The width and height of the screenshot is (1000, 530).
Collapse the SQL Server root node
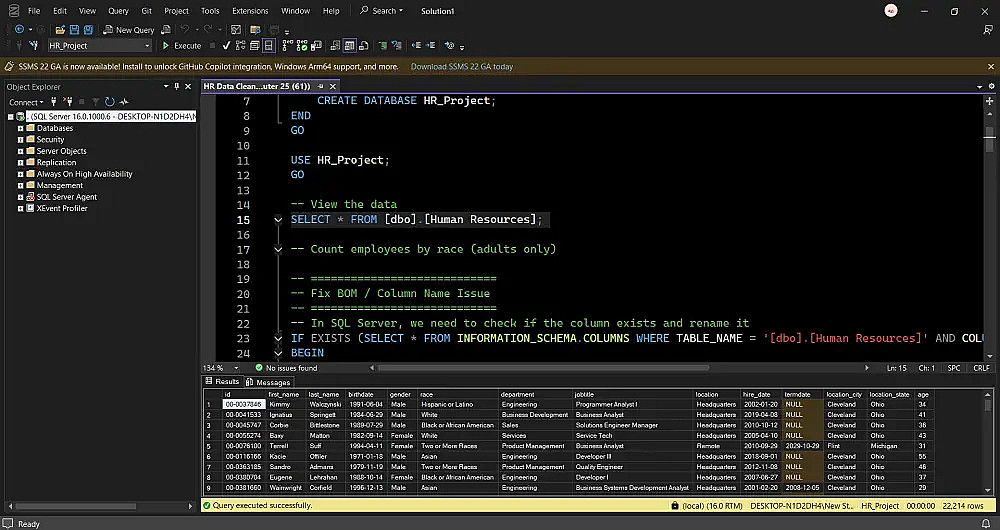(x=10, y=117)
